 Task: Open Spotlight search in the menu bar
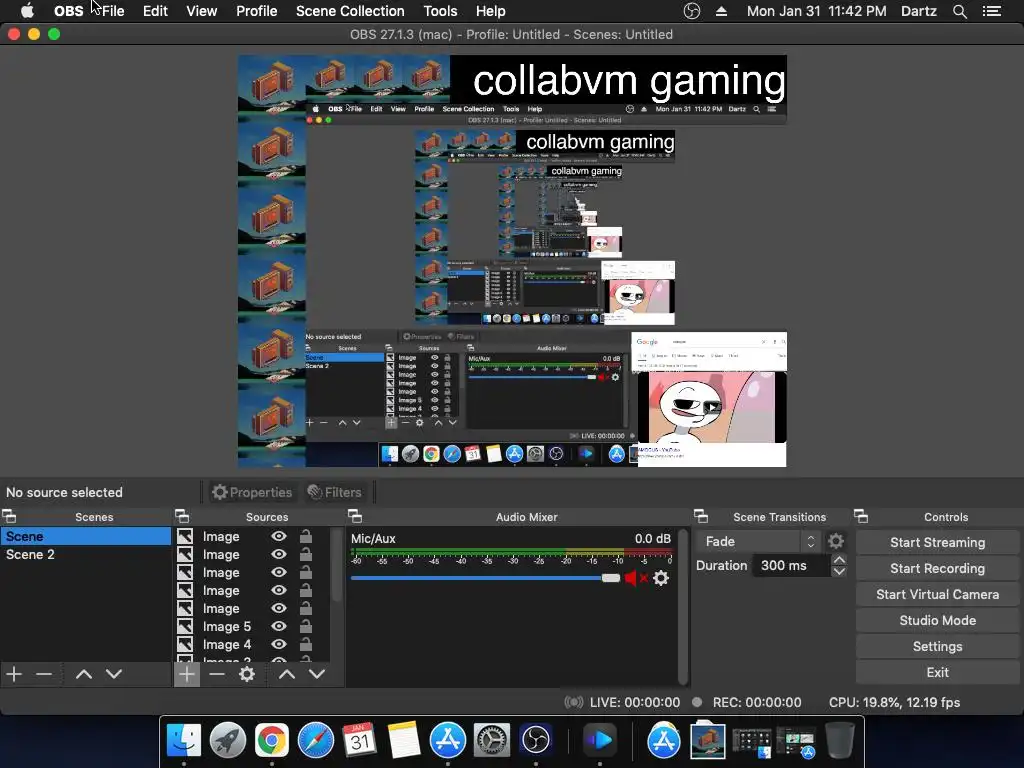pyautogui.click(x=959, y=11)
